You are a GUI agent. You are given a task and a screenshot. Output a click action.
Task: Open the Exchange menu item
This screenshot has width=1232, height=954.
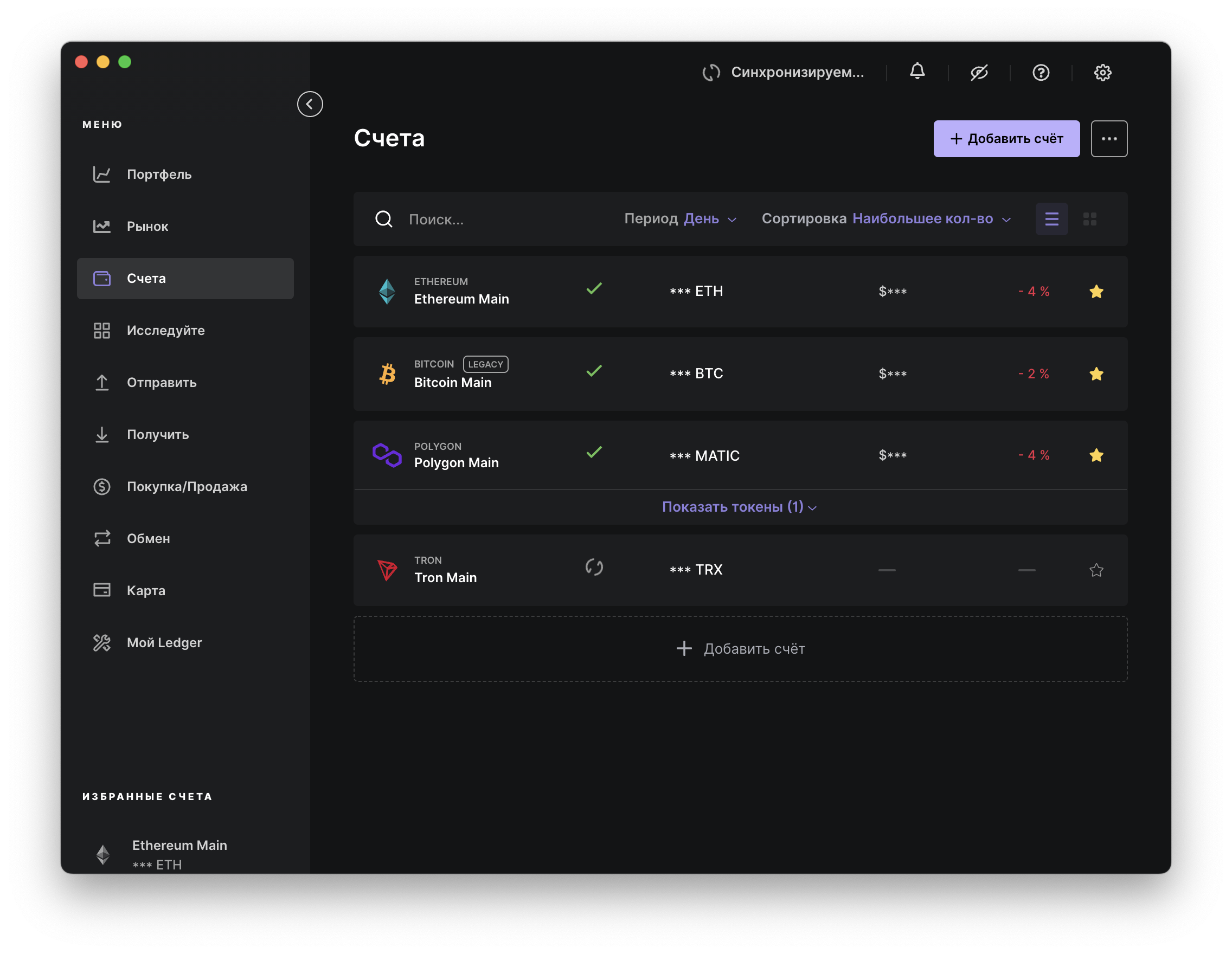click(148, 538)
